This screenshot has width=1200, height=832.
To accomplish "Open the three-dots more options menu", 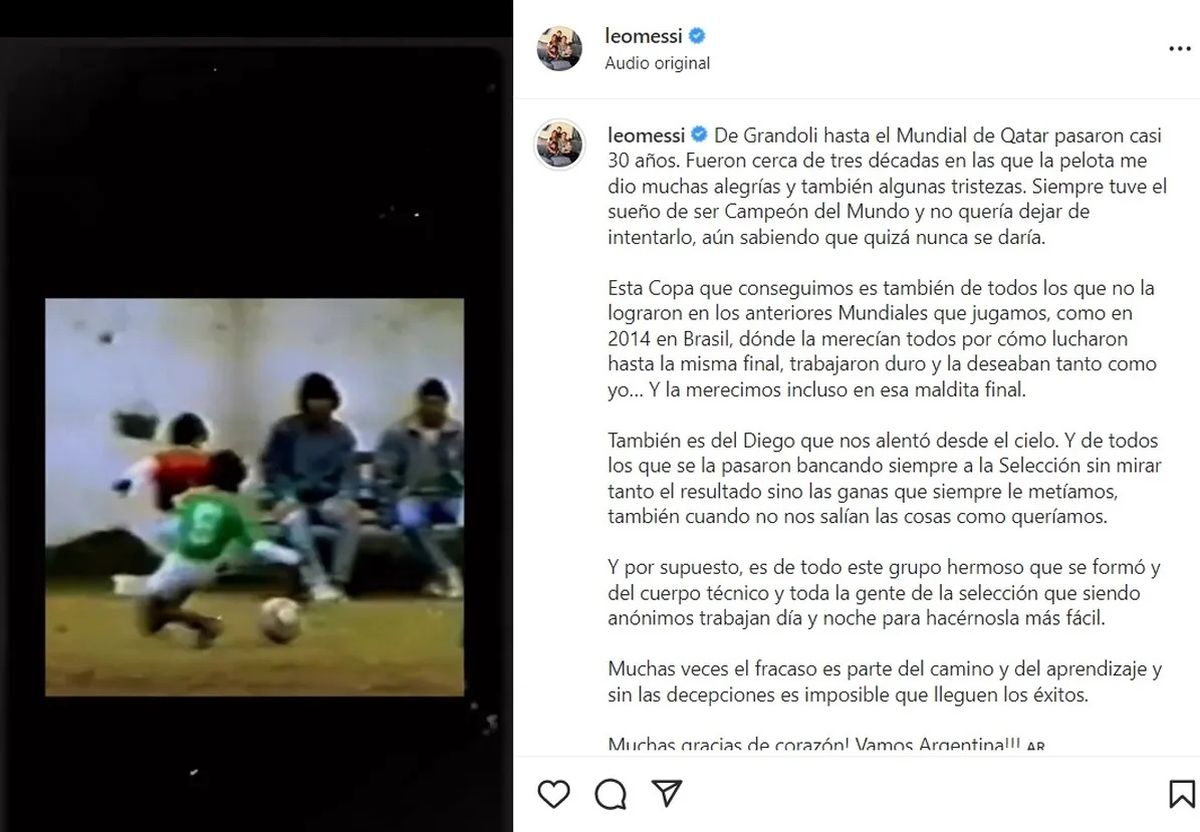I will point(1178,48).
